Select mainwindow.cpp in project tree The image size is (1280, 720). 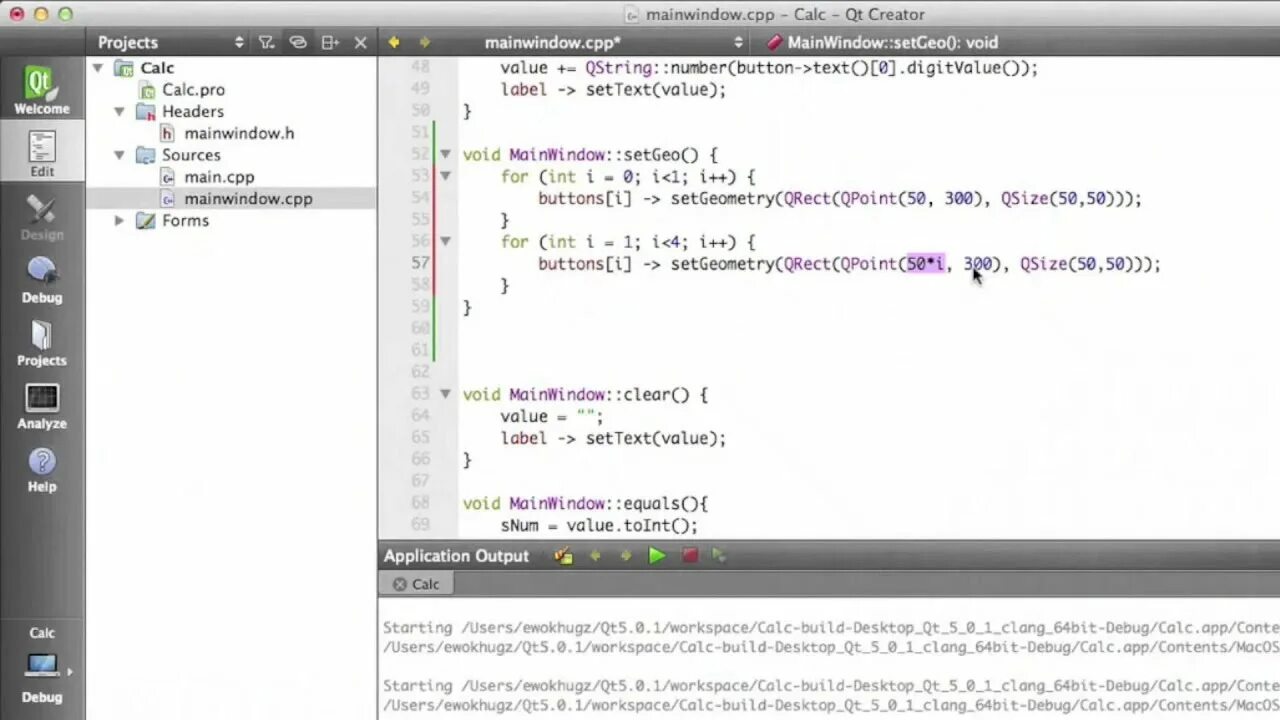(x=231, y=198)
